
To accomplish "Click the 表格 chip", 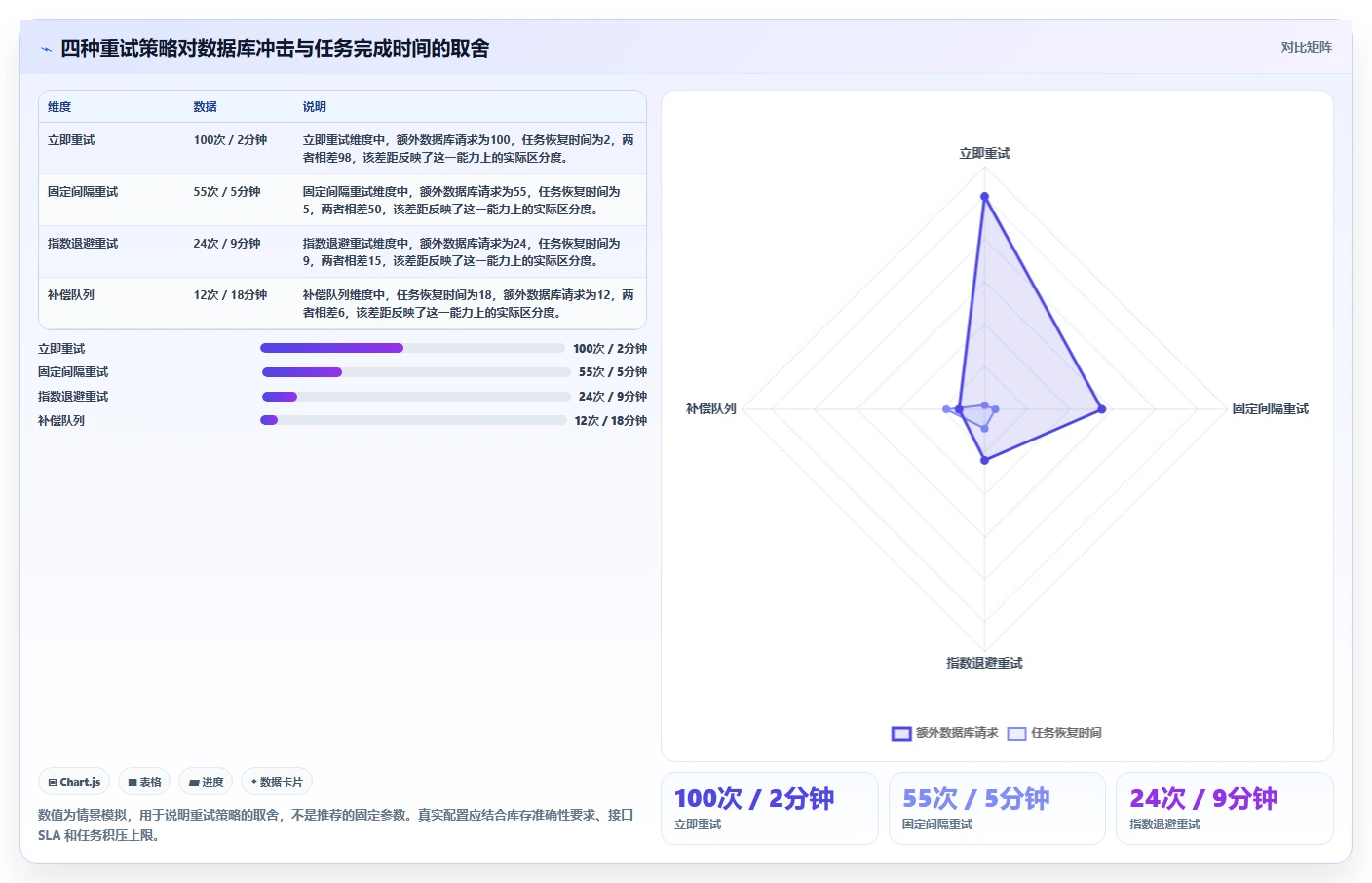I will point(144,782).
